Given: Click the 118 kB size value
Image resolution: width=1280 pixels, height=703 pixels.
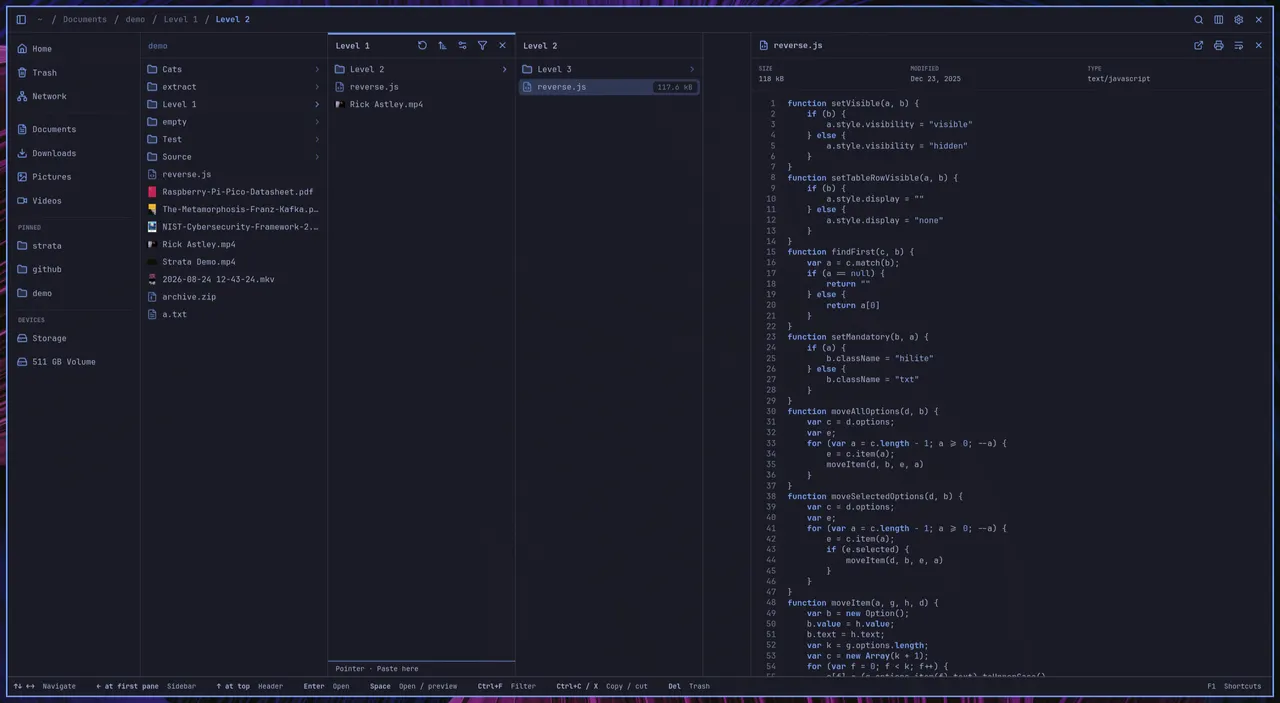Looking at the screenshot, I should [x=771, y=79].
